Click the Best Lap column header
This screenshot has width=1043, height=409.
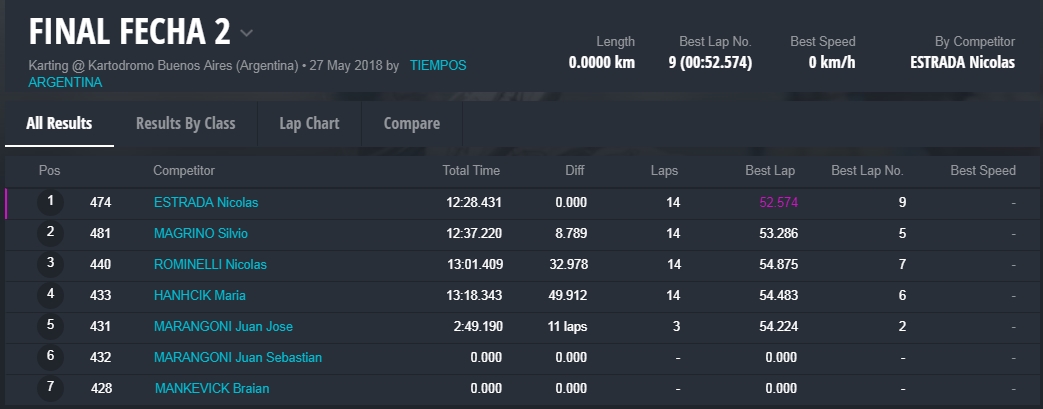[770, 171]
